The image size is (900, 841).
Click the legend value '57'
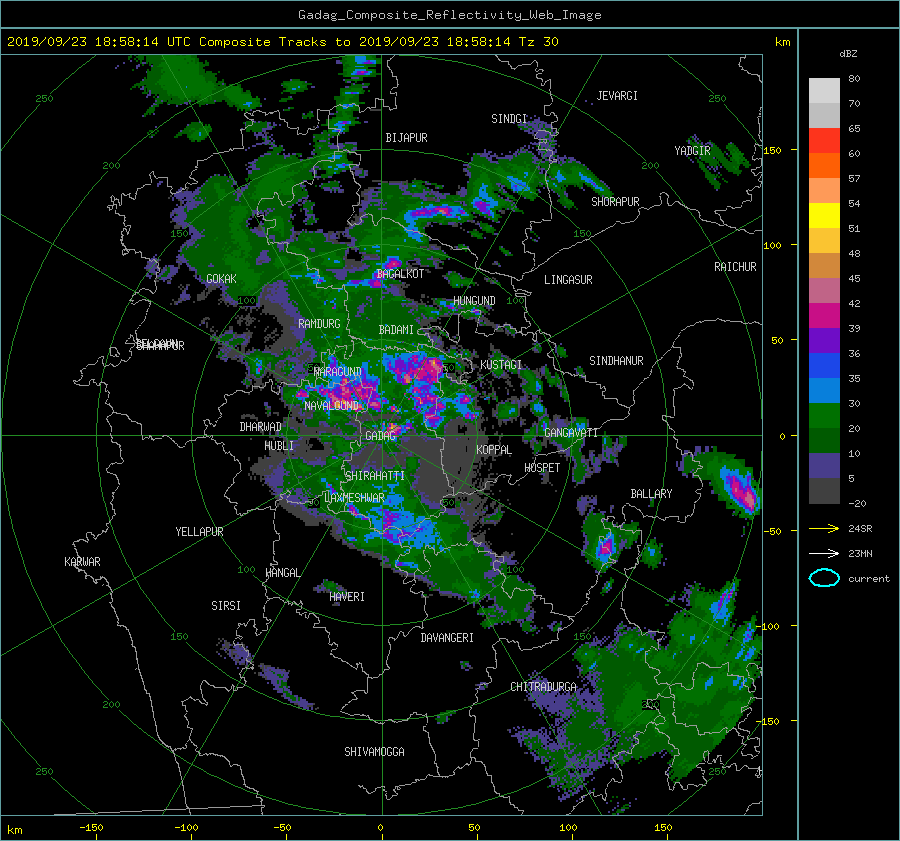854,179
